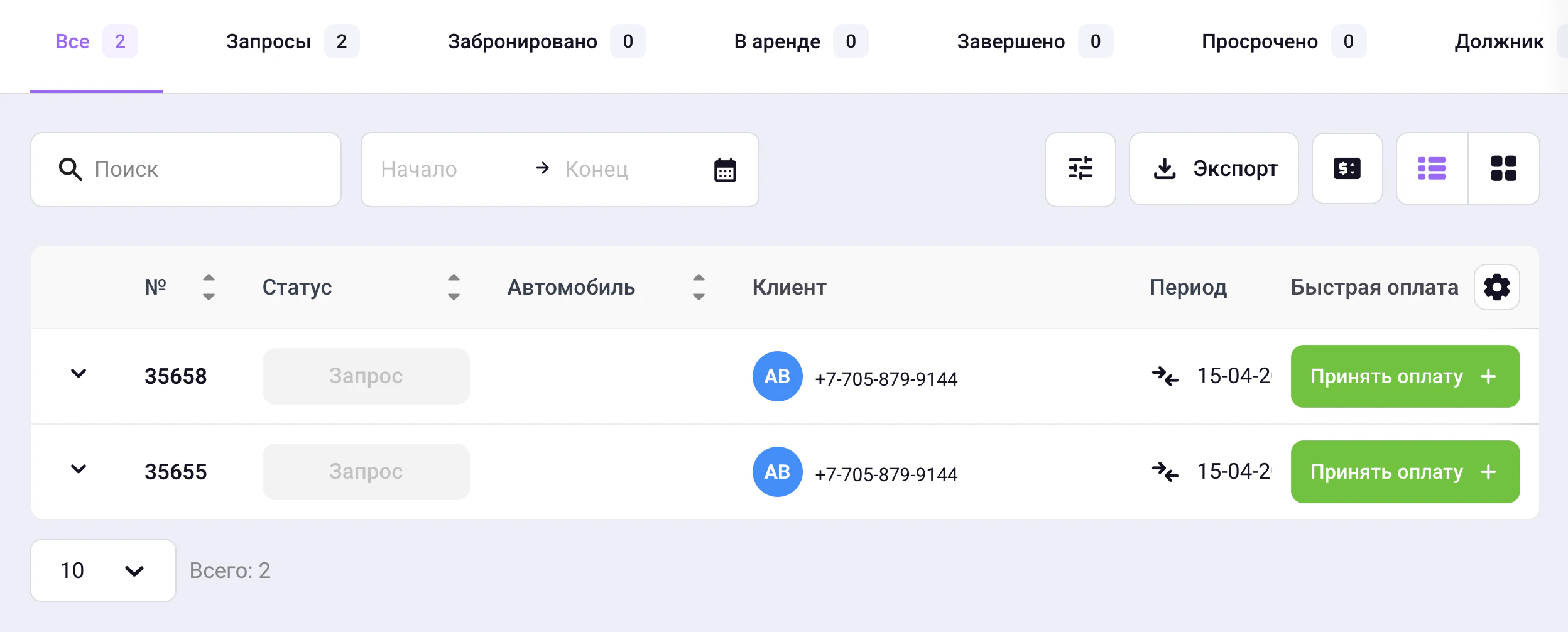Switch to the Запросы tab
The height and width of the screenshot is (632, 1568).
click(269, 41)
